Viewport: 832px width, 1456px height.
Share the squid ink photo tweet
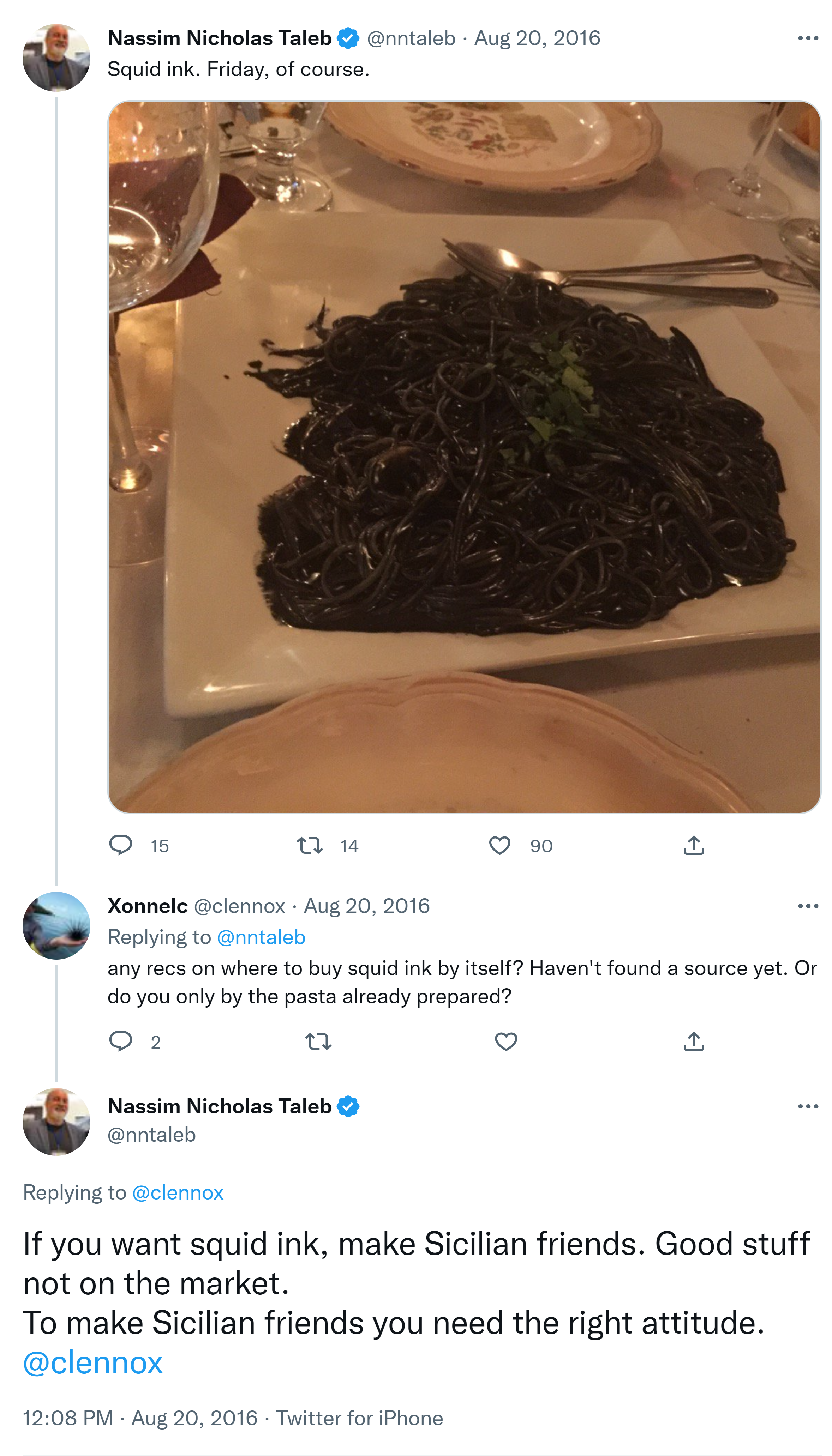coord(693,845)
